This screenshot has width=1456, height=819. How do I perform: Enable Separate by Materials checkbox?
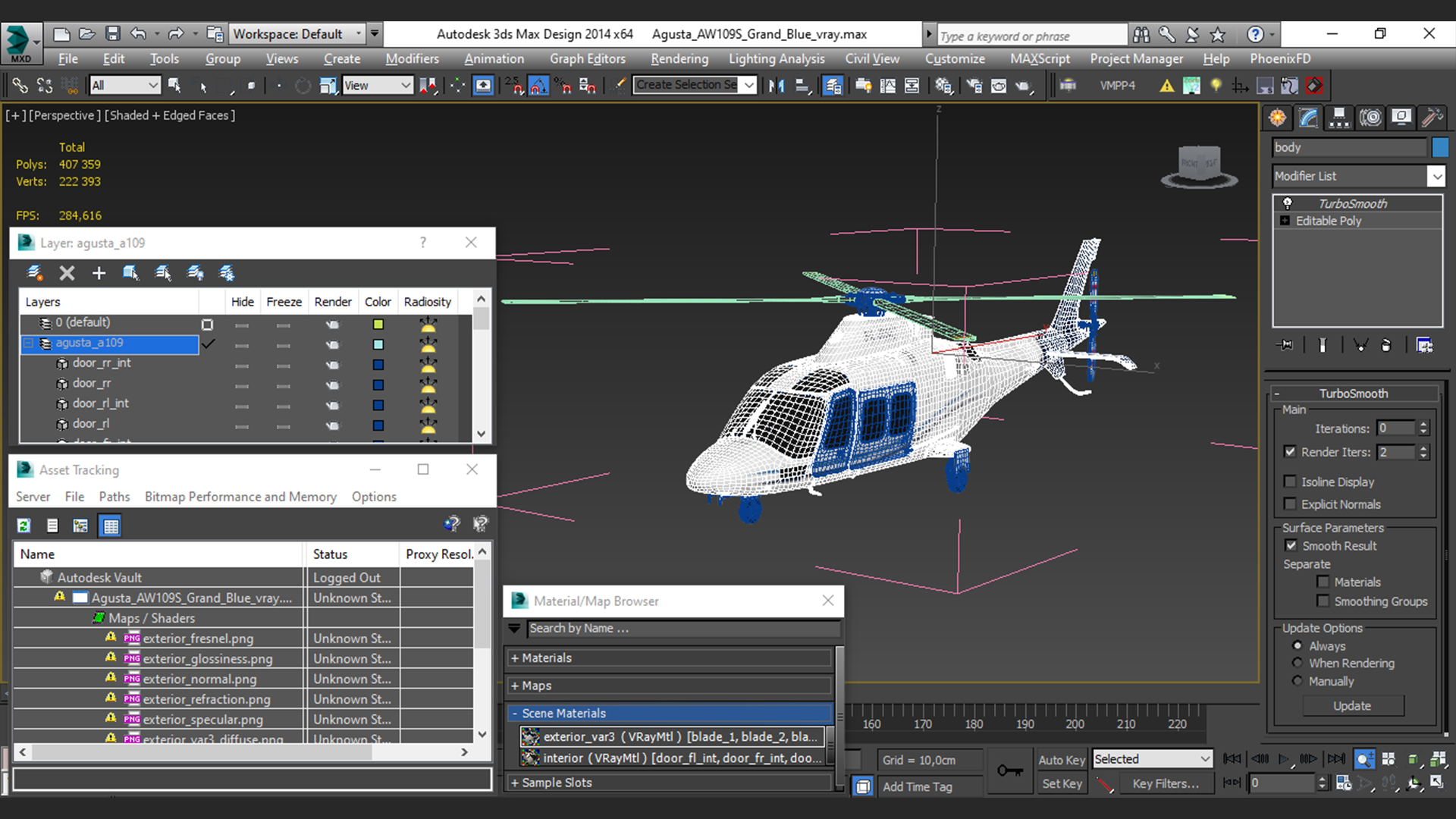[x=1323, y=582]
